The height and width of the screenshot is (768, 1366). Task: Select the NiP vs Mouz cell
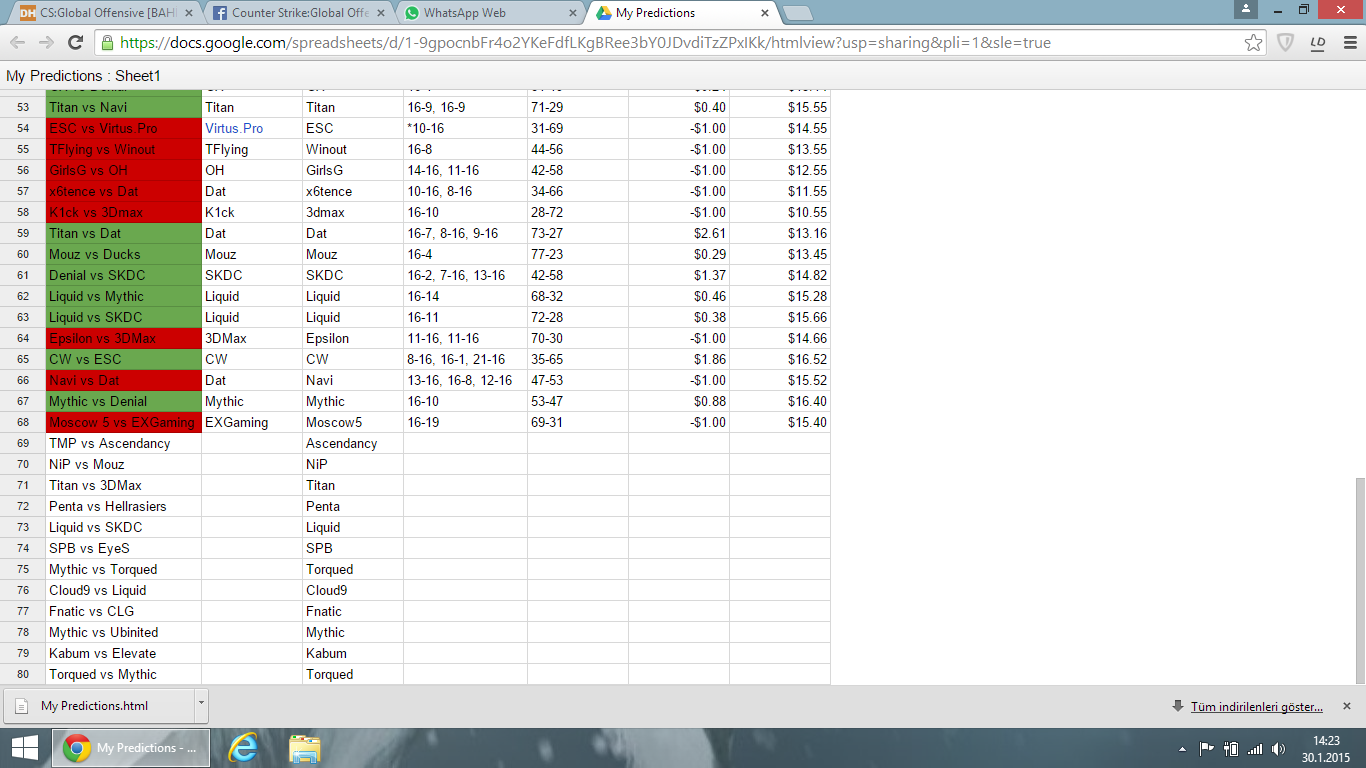click(124, 464)
